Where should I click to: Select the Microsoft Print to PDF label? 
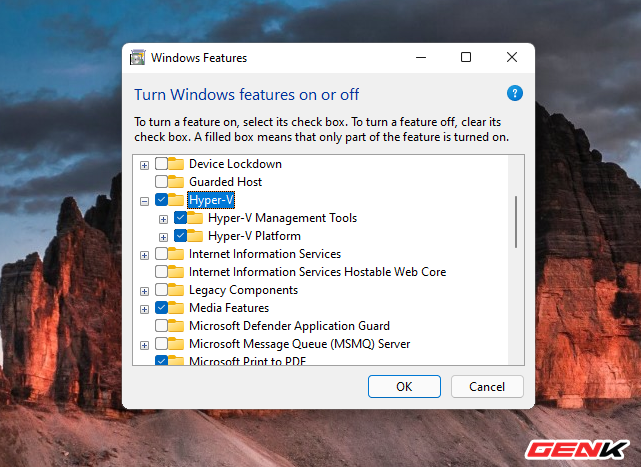point(247,361)
